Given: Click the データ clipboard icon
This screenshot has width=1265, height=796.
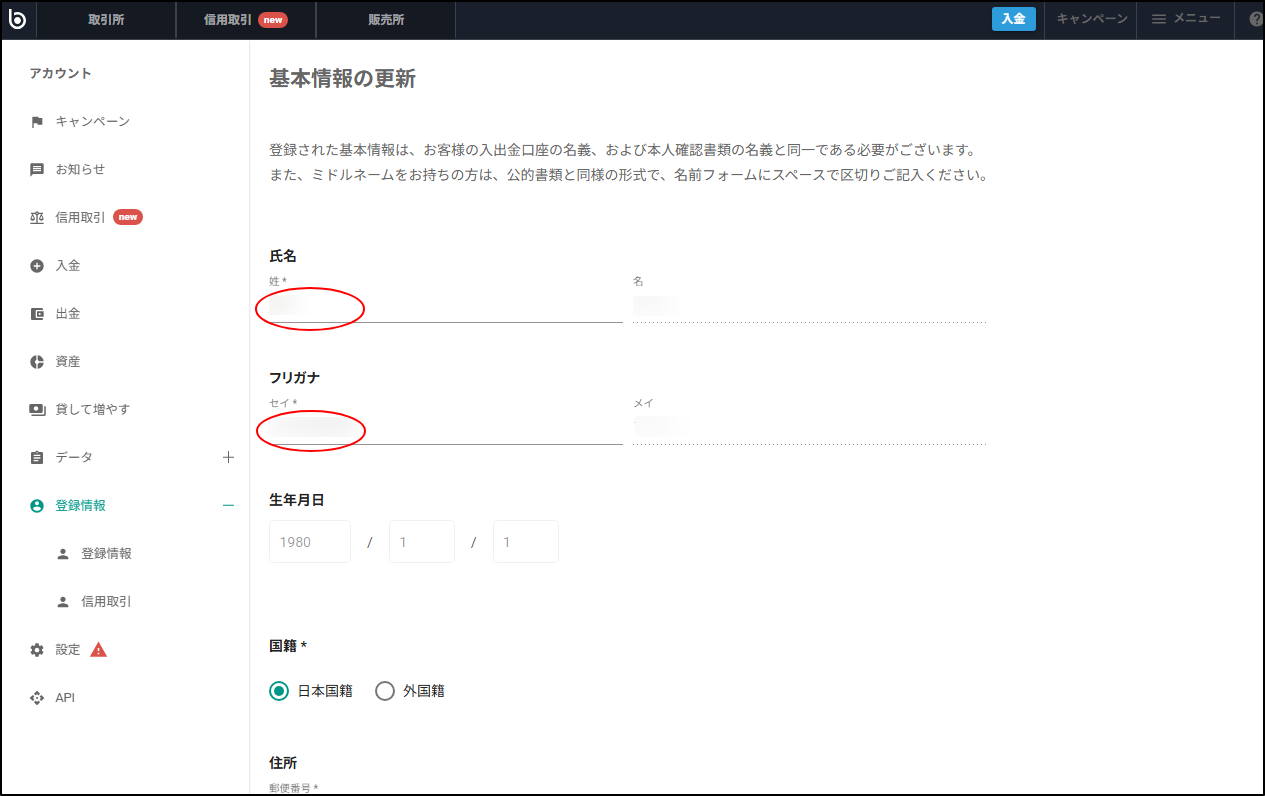Looking at the screenshot, I should pyautogui.click(x=37, y=458).
